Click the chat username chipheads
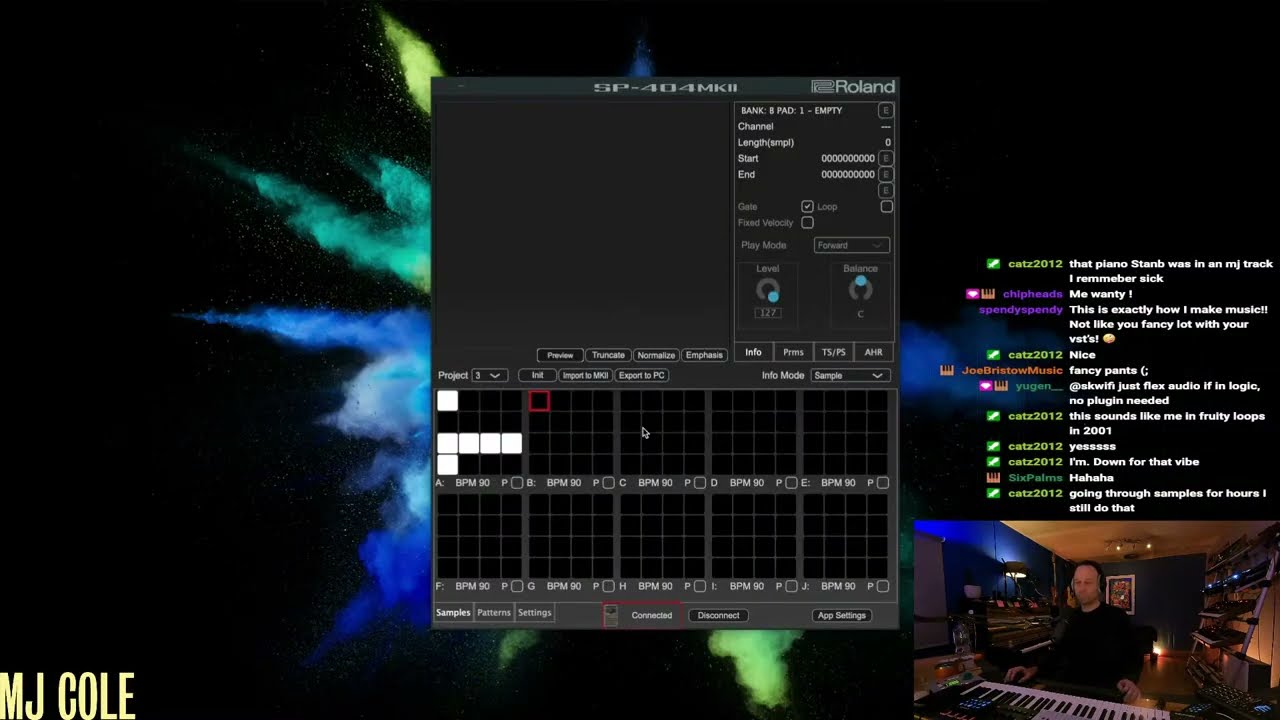This screenshot has width=1280, height=720. 1032,294
